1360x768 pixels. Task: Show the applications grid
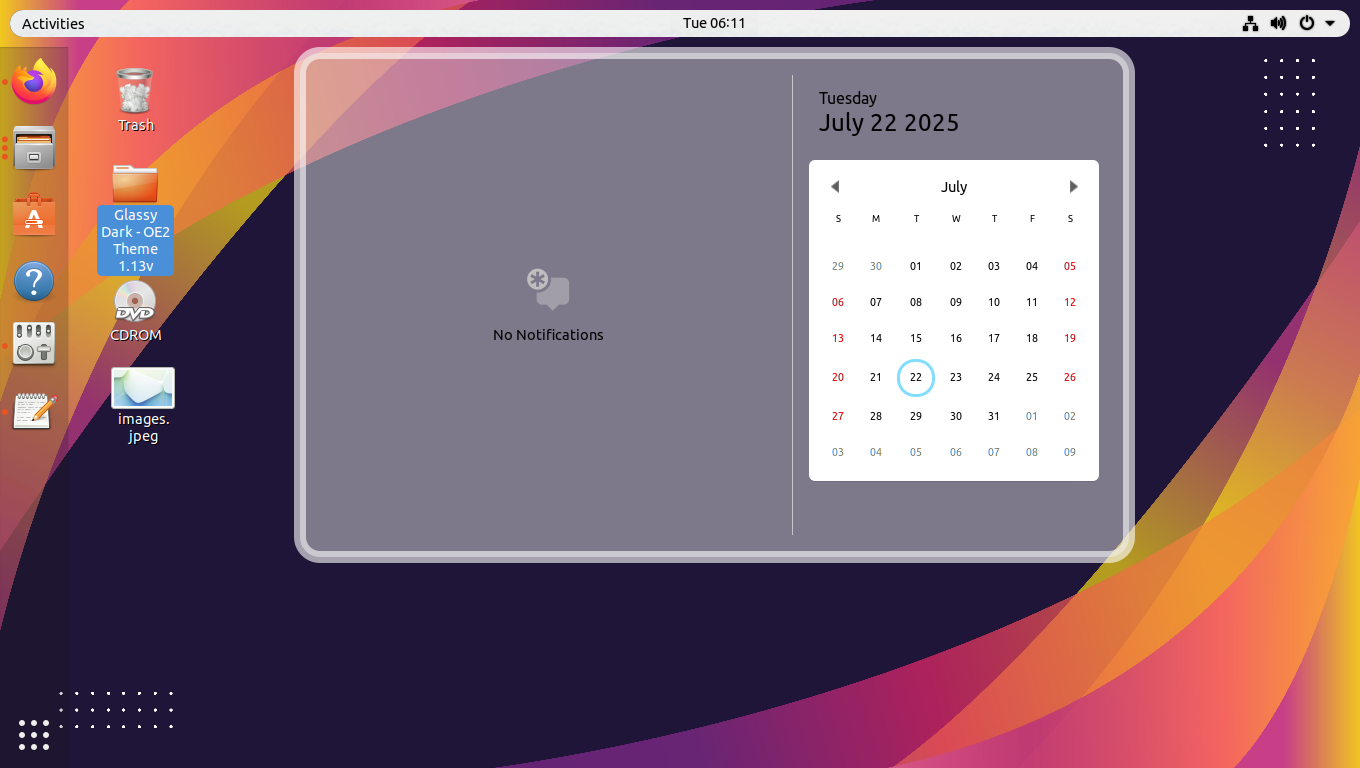click(34, 734)
